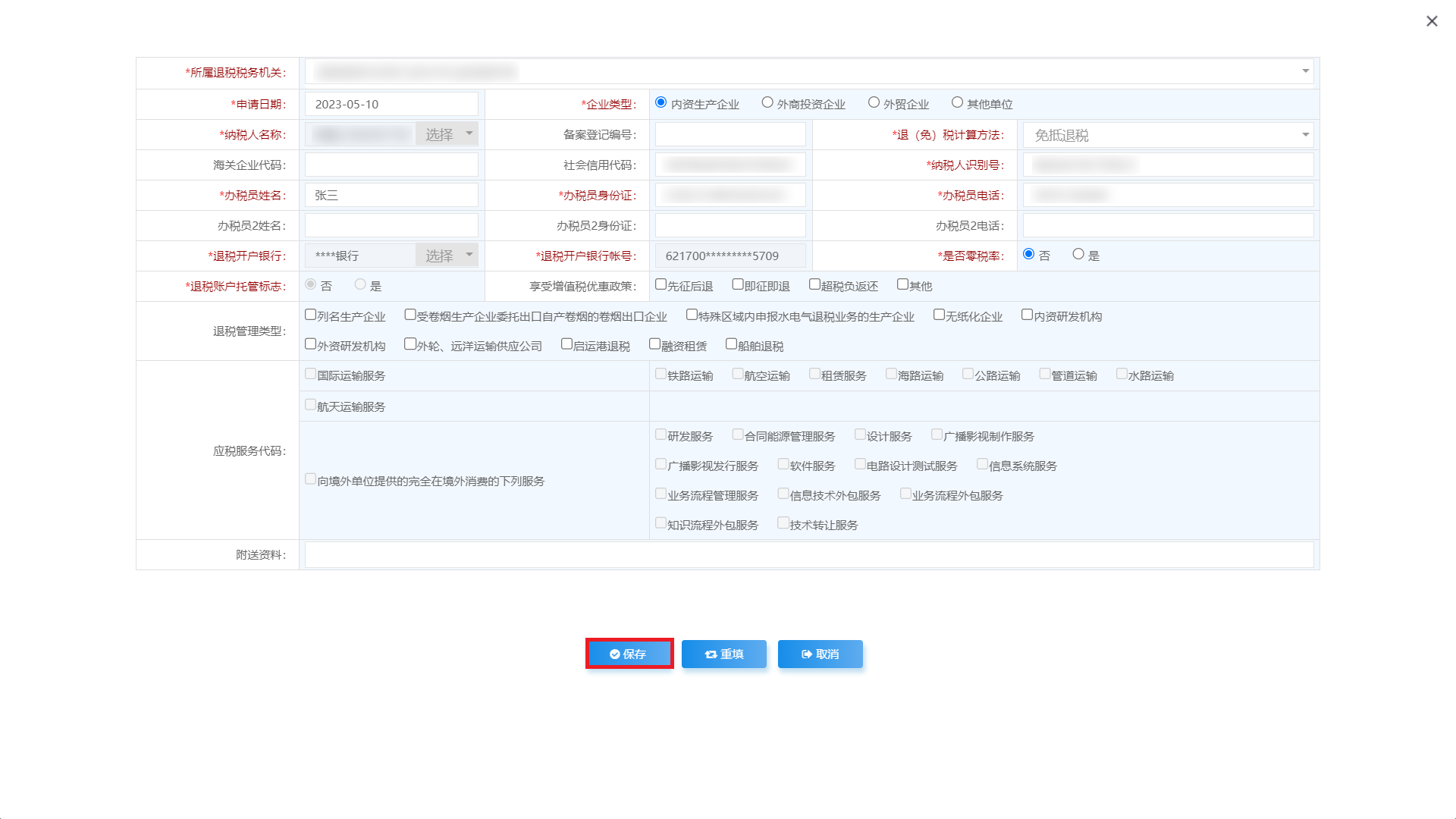Screen dimensions: 1456x819
Task: Check 列名生产企业 management type
Action: 310,314
